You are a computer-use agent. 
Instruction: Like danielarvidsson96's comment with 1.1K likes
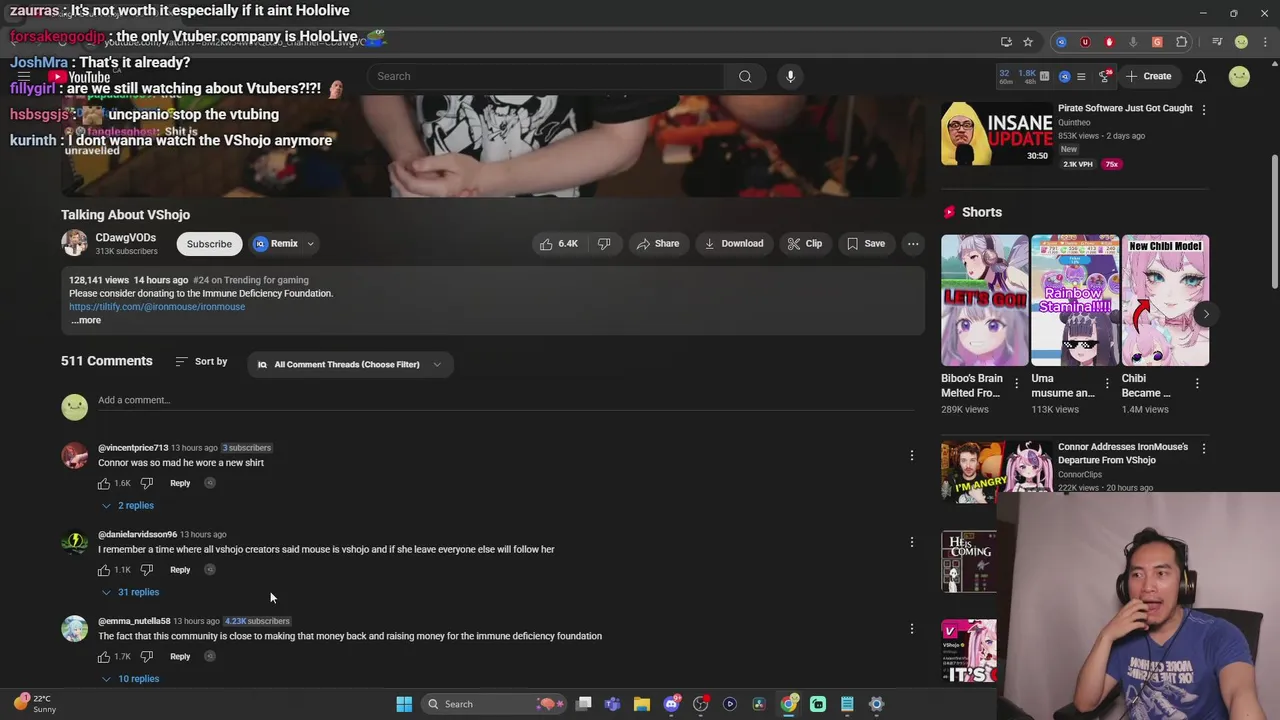click(104, 570)
